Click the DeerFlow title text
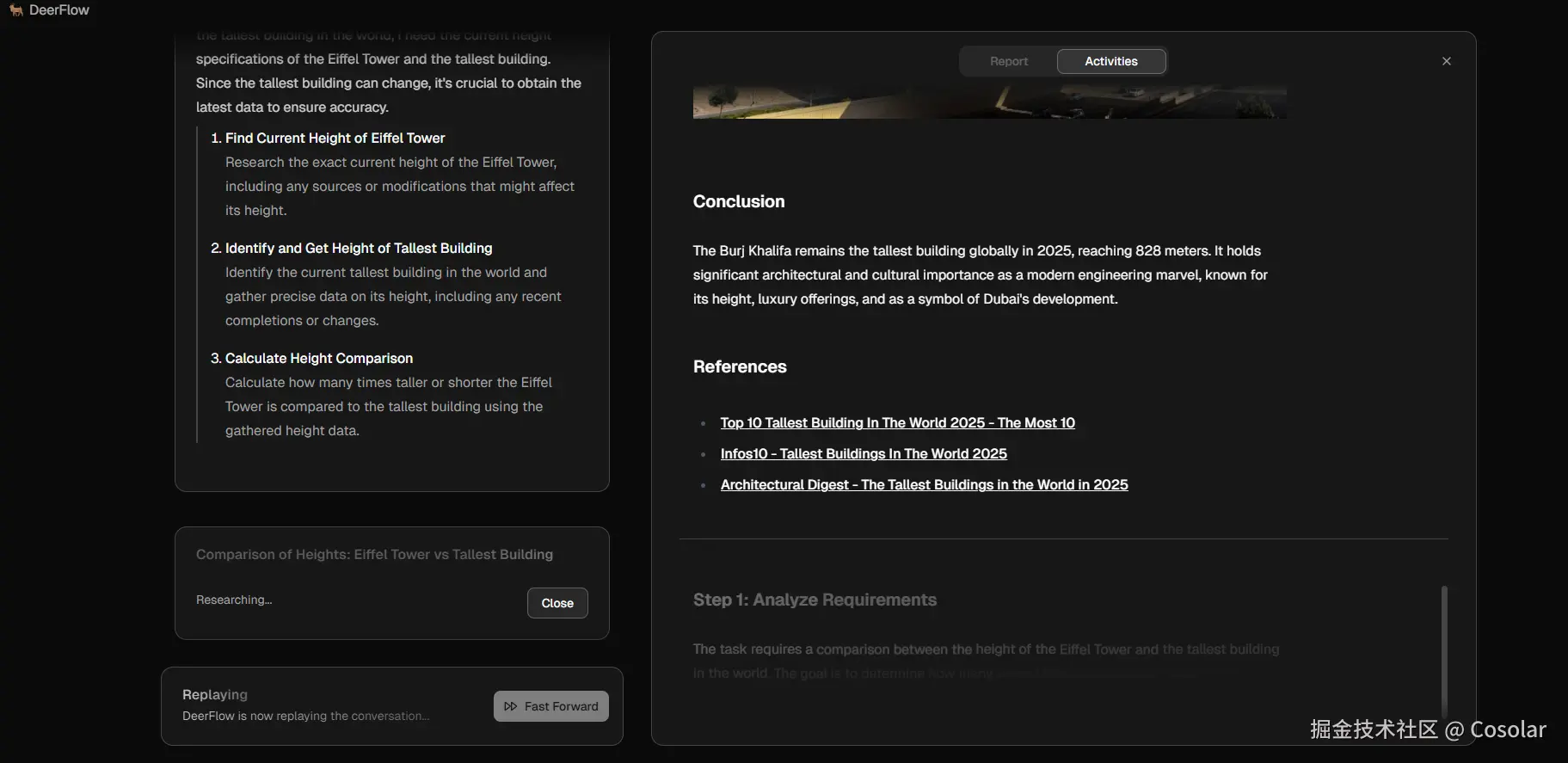 pos(59,10)
